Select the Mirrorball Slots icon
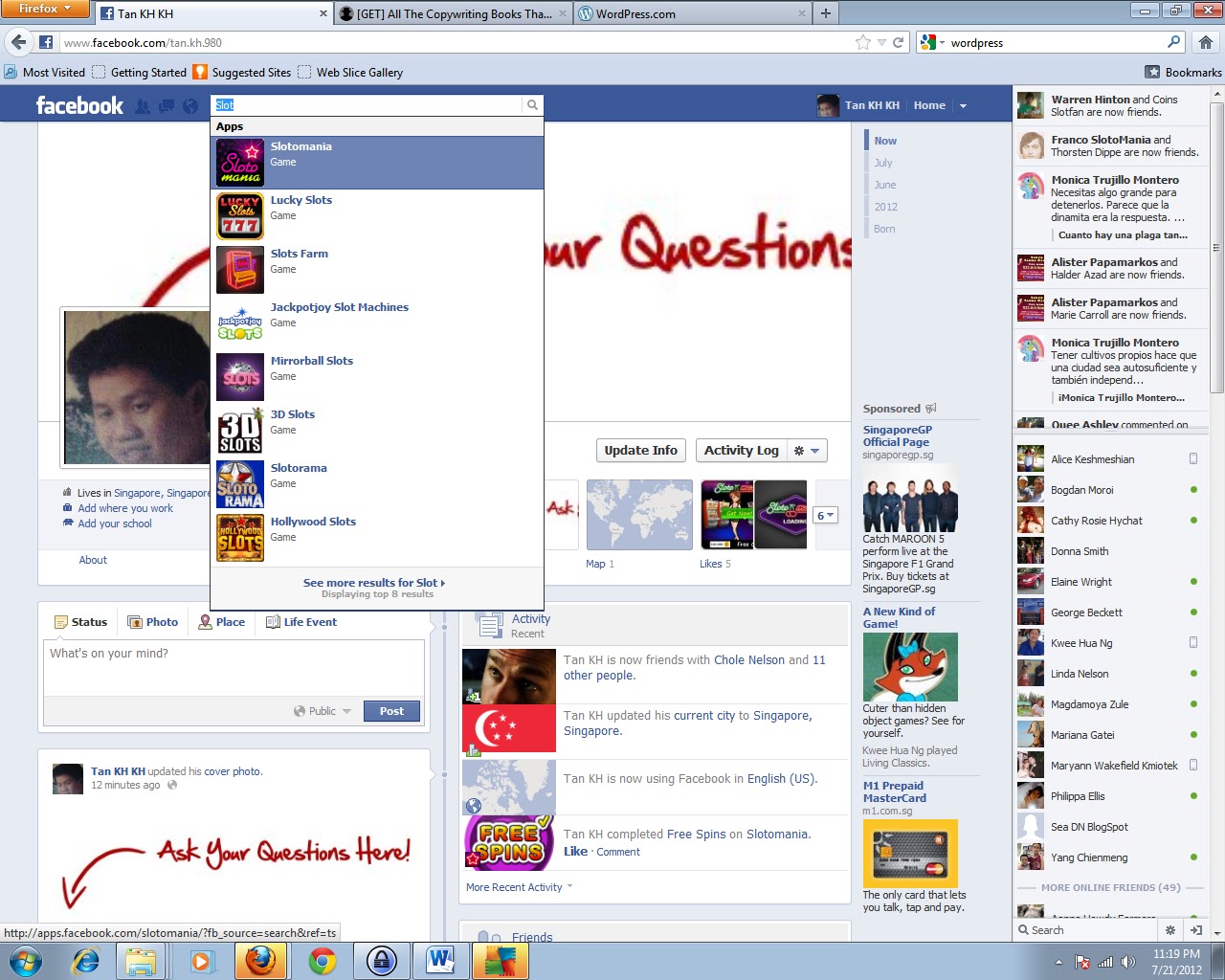The width and height of the screenshot is (1225, 980). pyautogui.click(x=240, y=377)
